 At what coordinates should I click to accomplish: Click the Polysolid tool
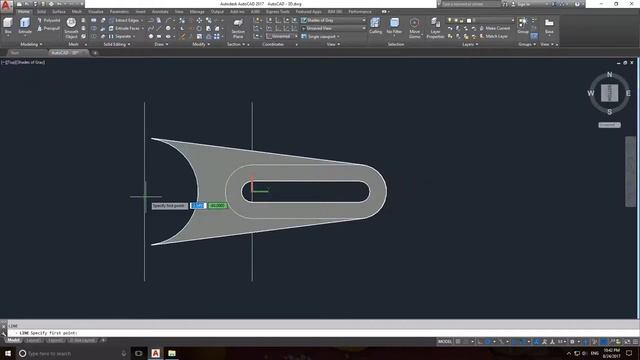49,20
